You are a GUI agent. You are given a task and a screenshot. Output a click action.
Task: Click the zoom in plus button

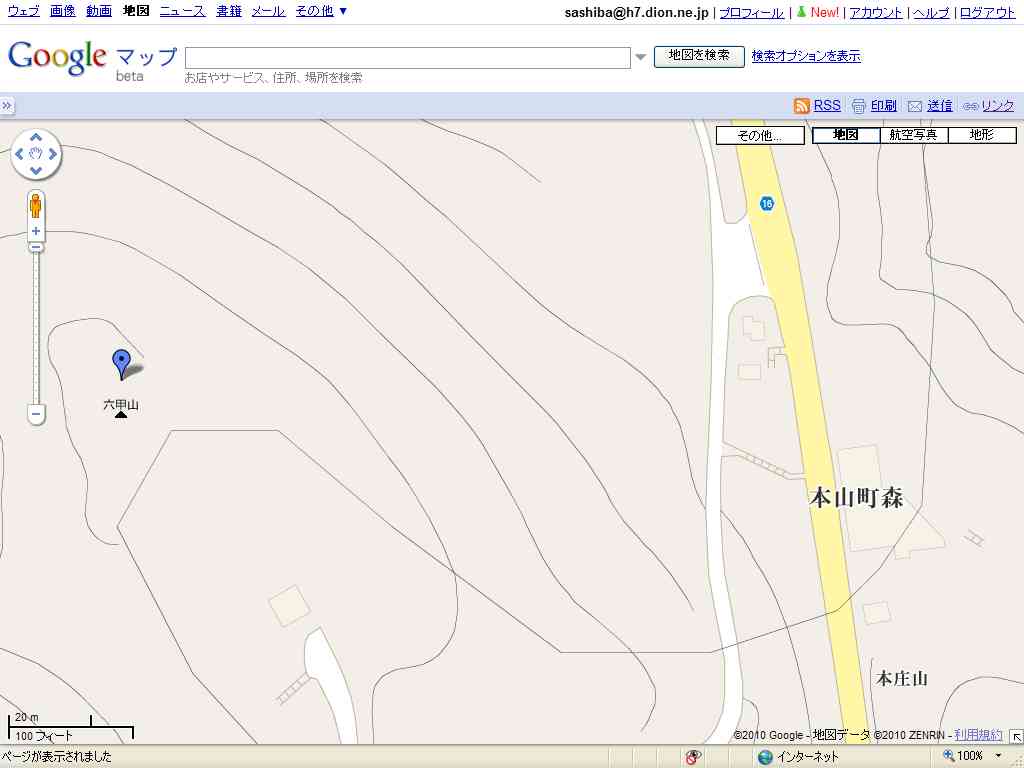(x=36, y=231)
